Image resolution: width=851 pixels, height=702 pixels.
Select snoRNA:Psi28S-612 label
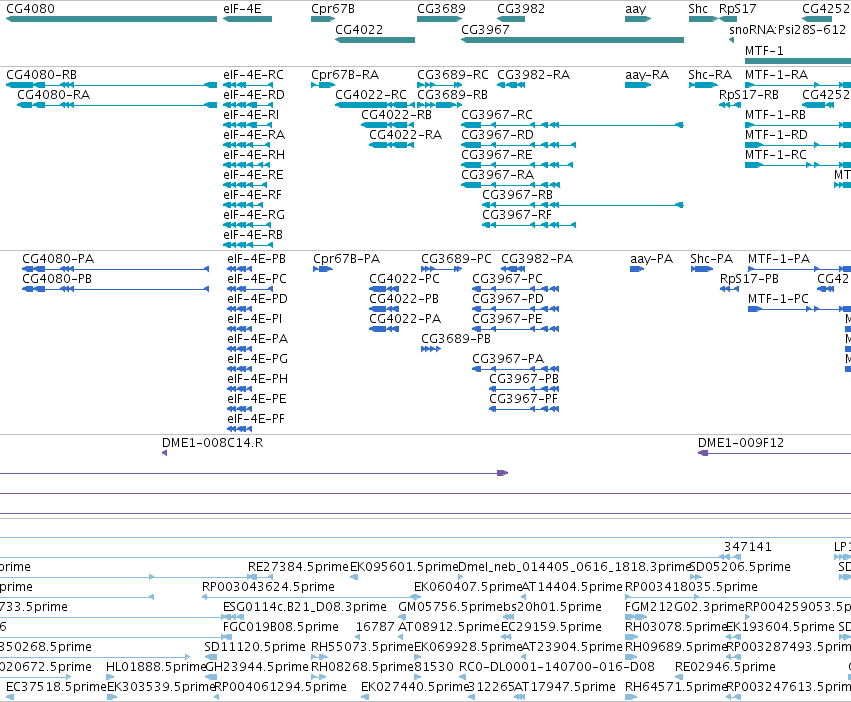pyautogui.click(x=788, y=29)
